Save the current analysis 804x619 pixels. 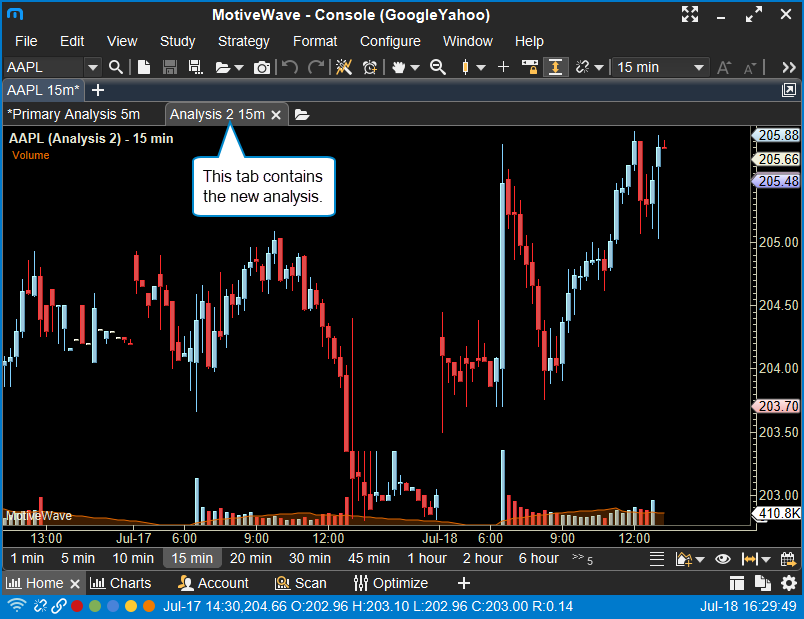(170, 67)
